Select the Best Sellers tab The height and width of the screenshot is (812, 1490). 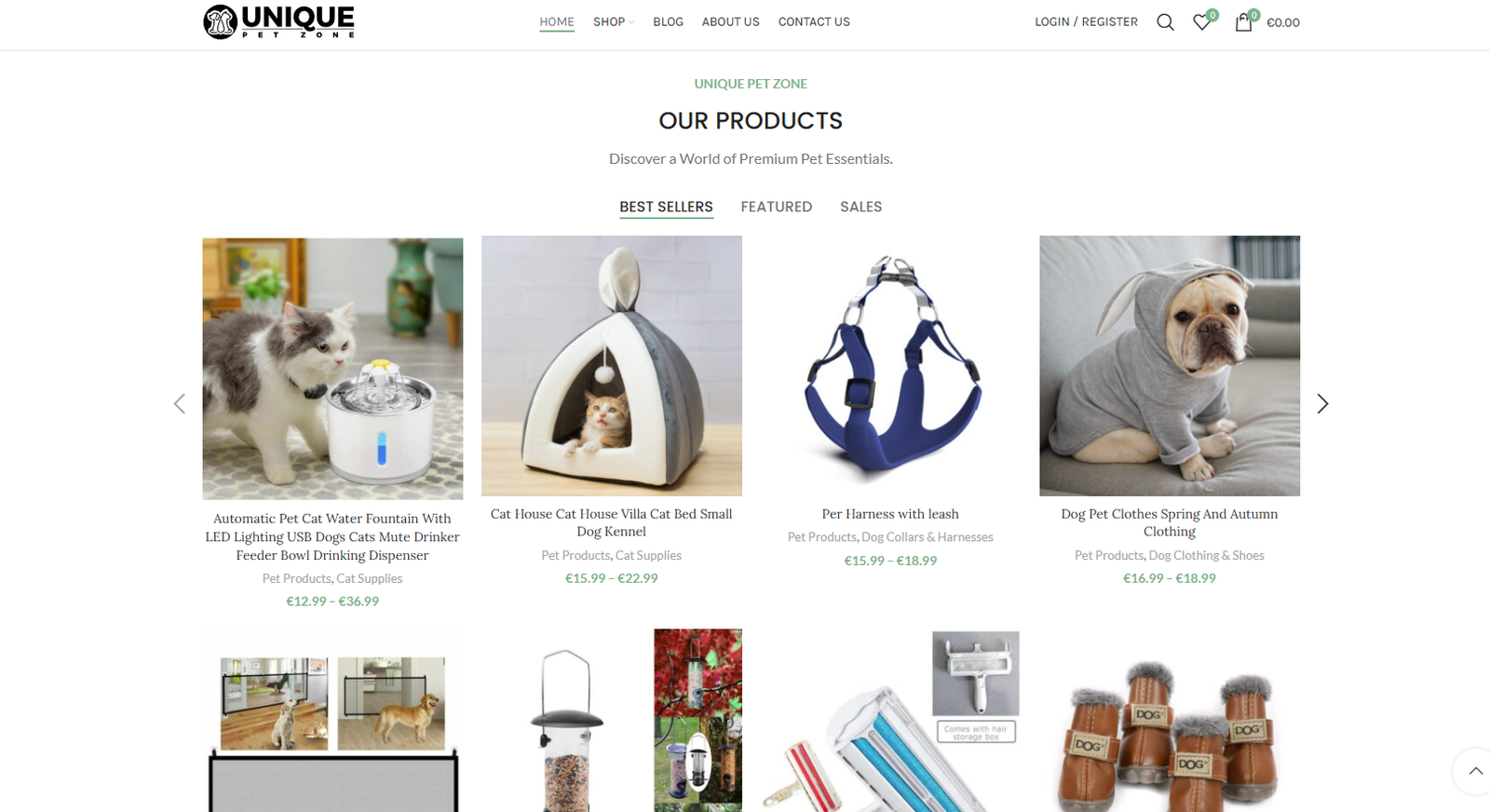click(x=667, y=207)
